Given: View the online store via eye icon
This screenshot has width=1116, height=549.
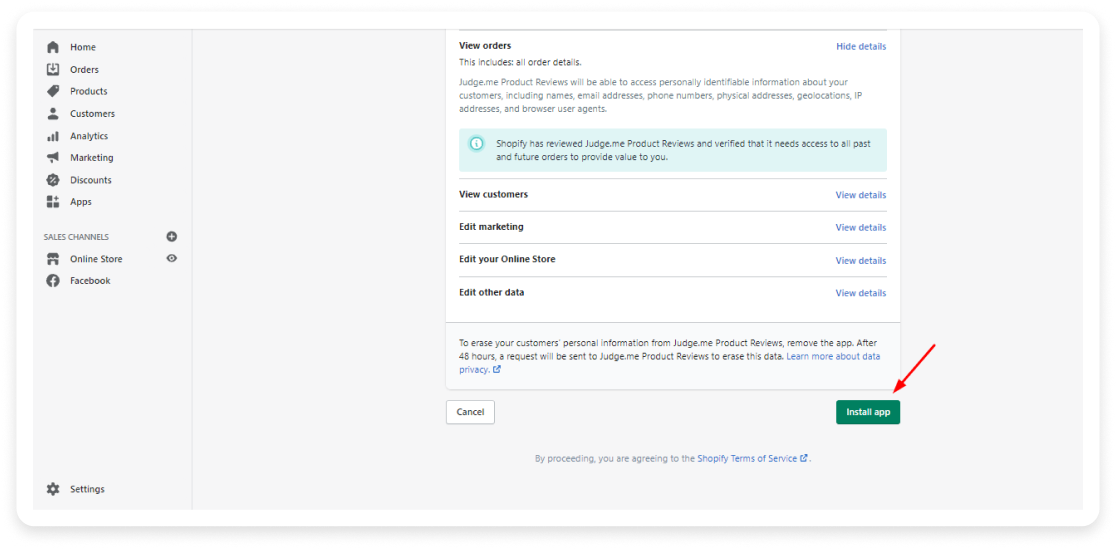Looking at the screenshot, I should point(172,258).
